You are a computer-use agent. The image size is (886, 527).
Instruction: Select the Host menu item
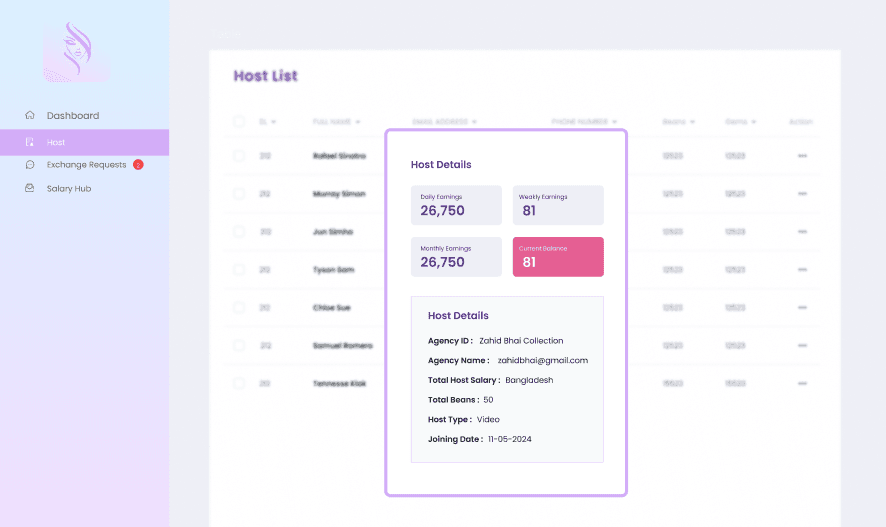pyautogui.click(x=84, y=142)
